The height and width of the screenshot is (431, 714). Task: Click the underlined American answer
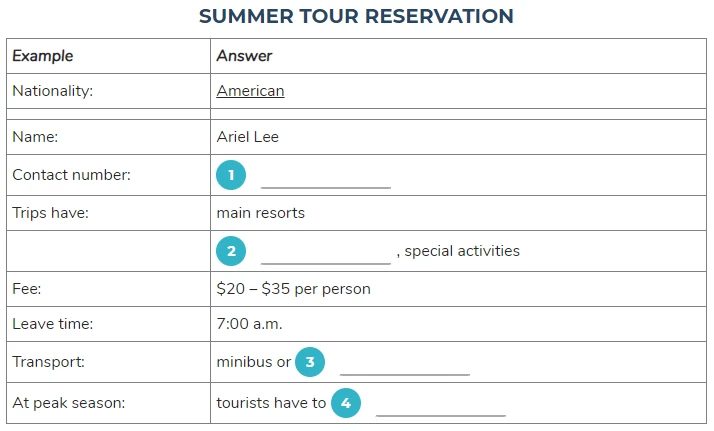click(x=250, y=91)
